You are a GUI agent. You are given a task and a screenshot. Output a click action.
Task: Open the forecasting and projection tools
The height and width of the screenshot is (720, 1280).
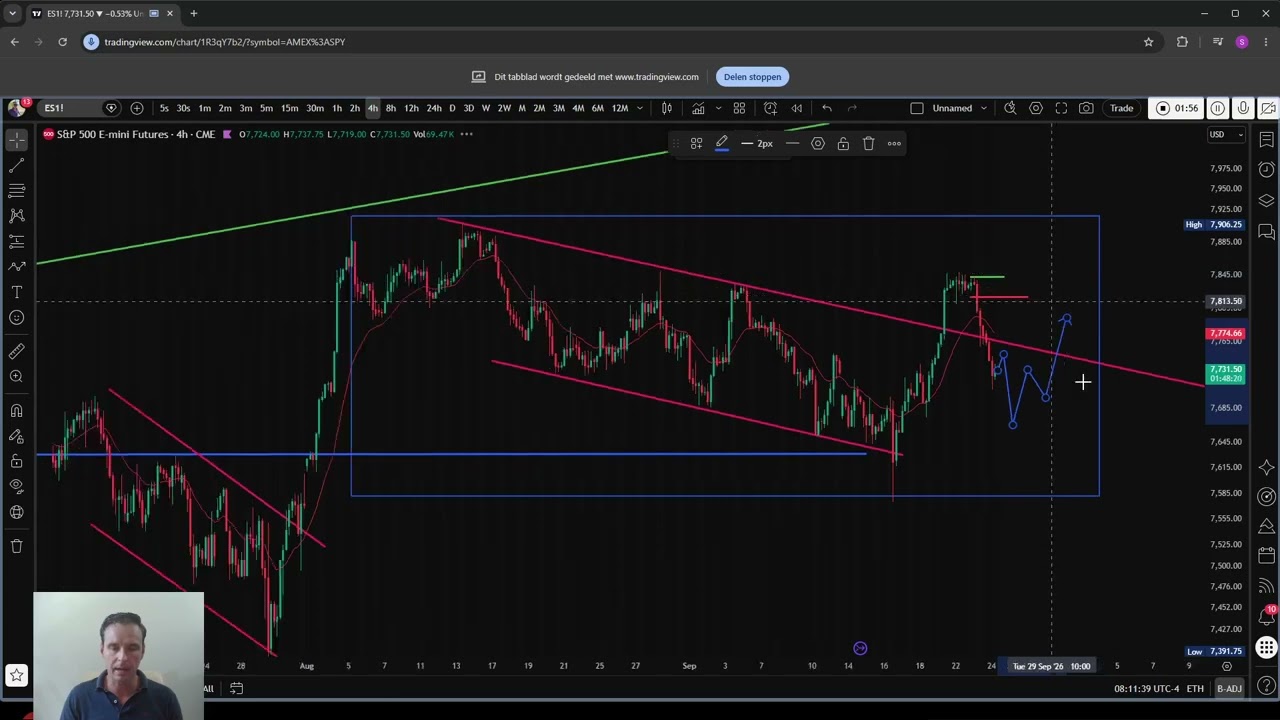tap(17, 241)
